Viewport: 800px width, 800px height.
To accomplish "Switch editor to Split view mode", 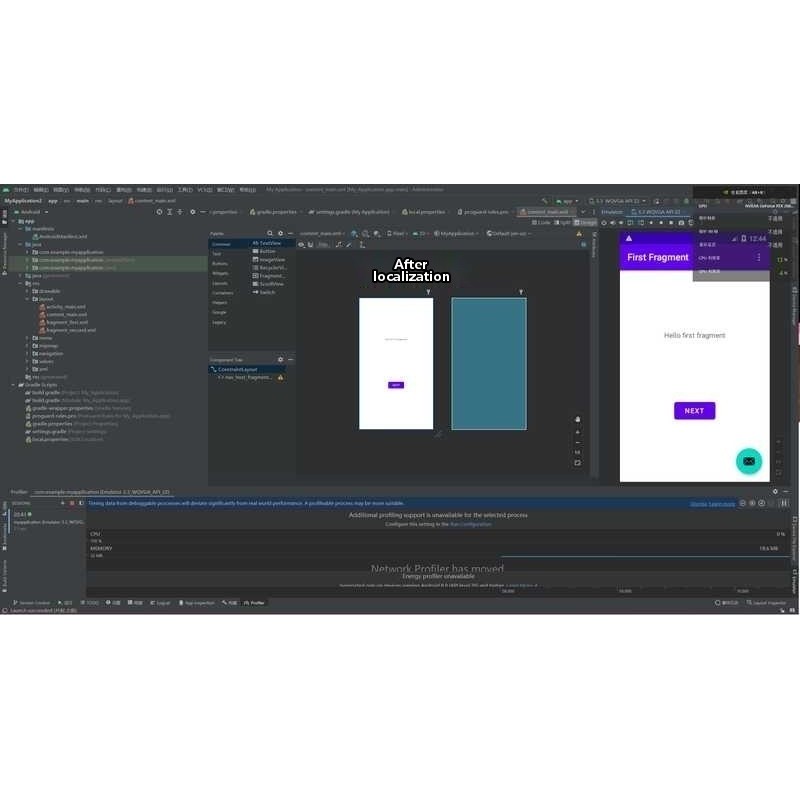I will pyautogui.click(x=564, y=223).
